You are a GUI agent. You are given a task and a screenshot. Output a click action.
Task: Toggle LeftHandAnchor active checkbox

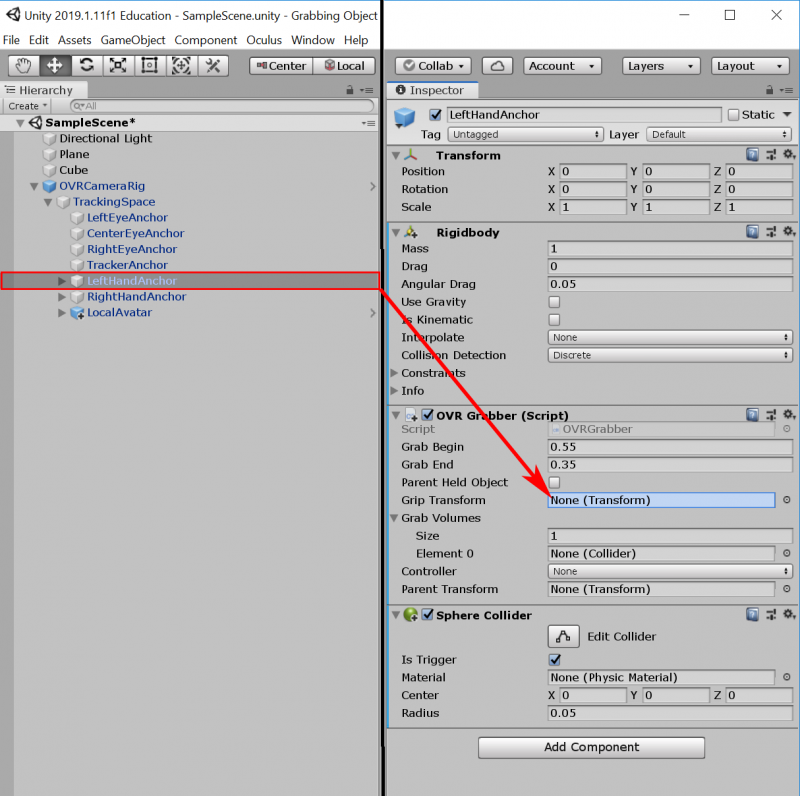[435, 115]
